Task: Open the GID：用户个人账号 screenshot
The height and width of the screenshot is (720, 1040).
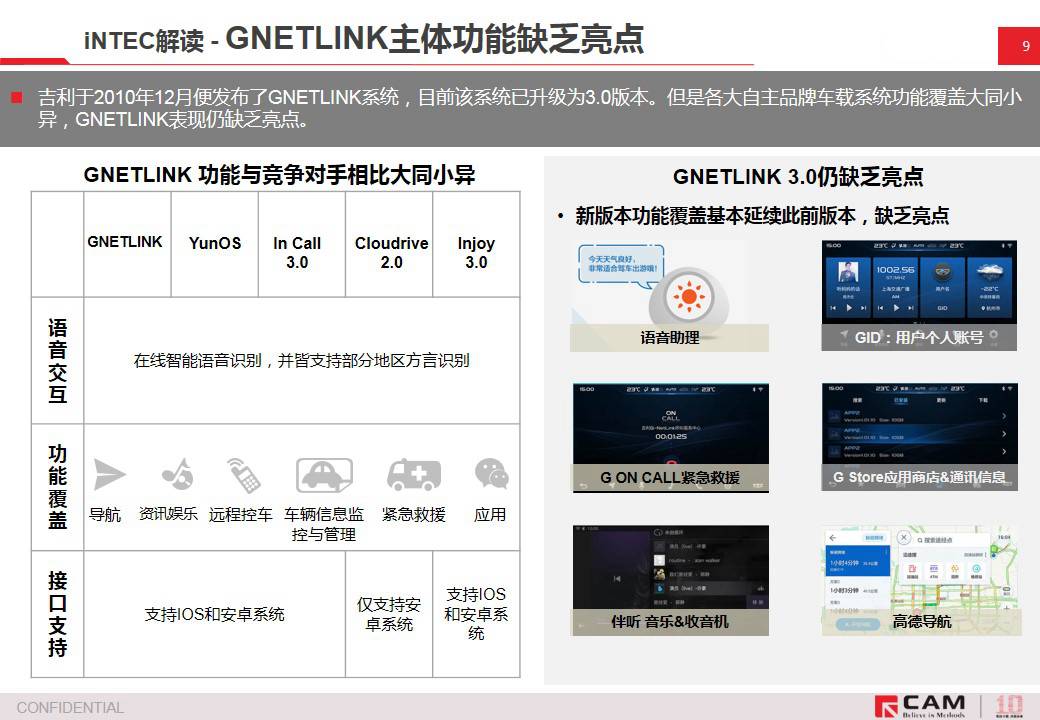Action: [919, 296]
